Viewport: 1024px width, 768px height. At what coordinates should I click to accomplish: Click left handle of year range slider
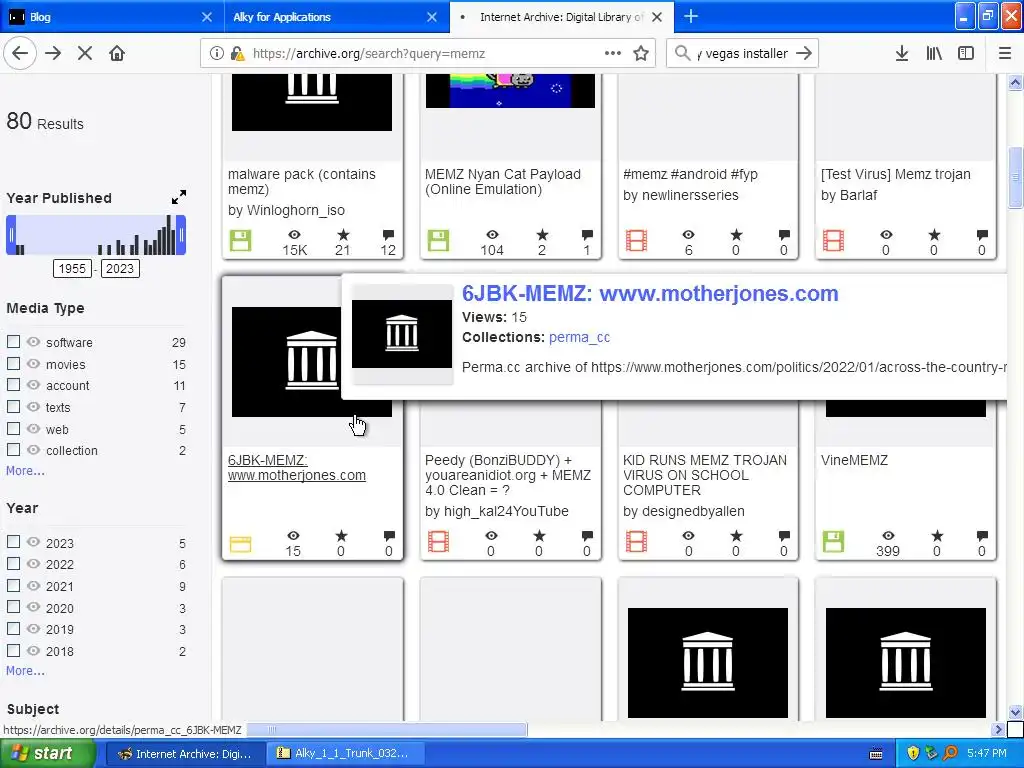click(10, 235)
